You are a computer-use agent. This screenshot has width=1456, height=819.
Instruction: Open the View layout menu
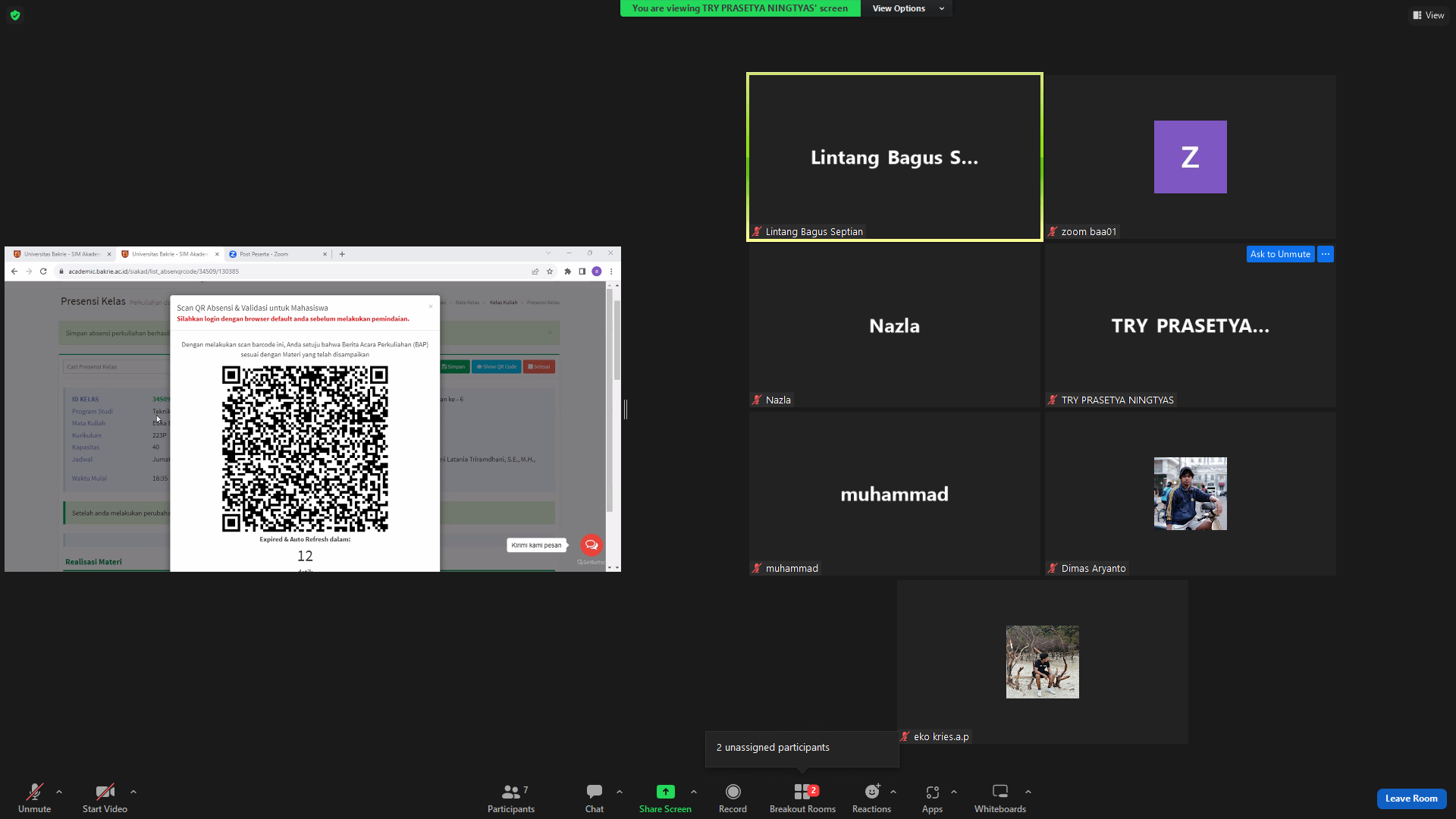[1428, 15]
